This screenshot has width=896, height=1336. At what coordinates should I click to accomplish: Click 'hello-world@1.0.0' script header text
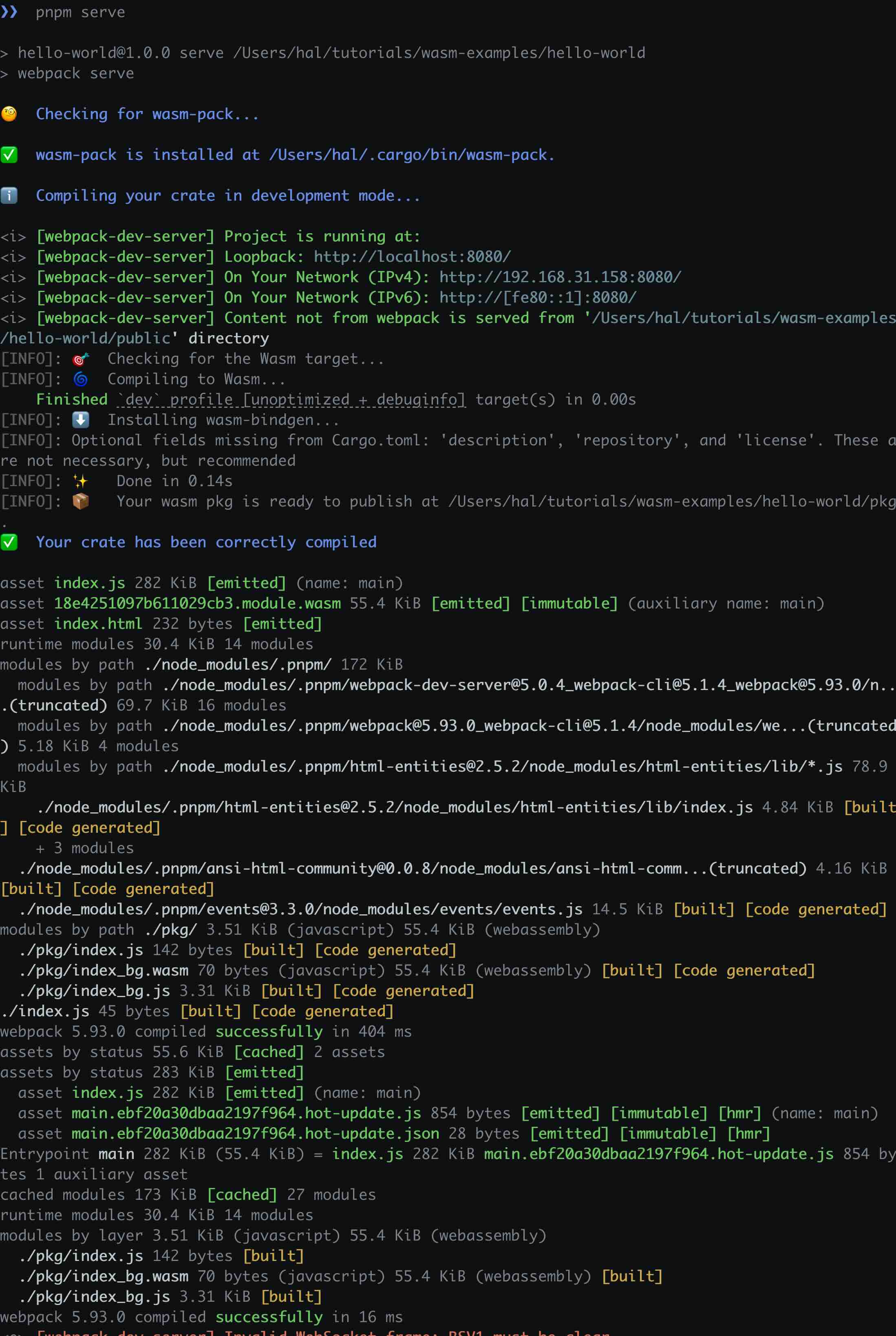[94, 53]
